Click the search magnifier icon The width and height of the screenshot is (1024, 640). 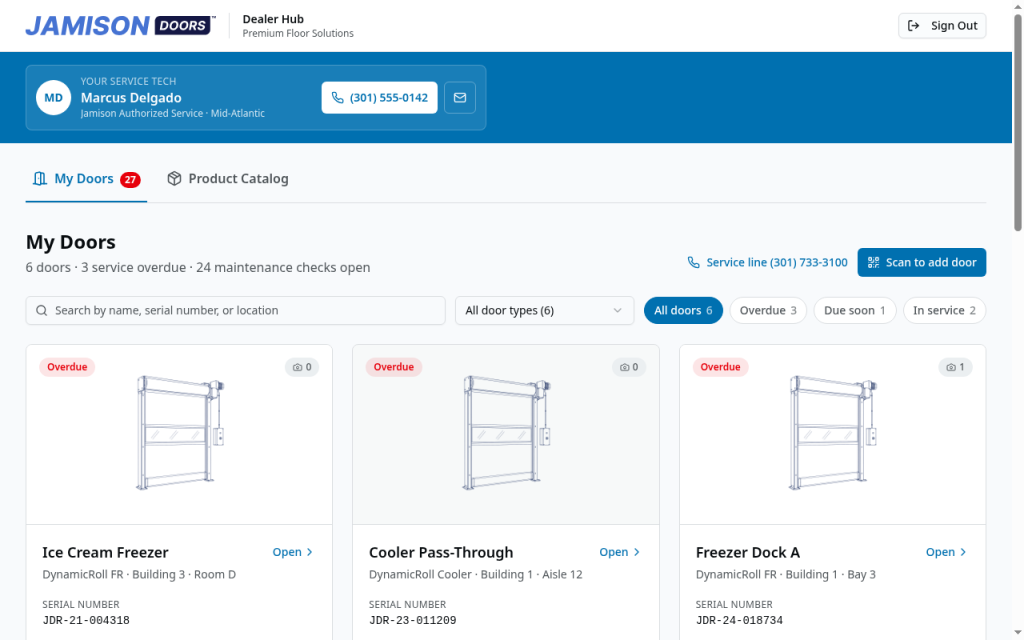[x=42, y=311]
